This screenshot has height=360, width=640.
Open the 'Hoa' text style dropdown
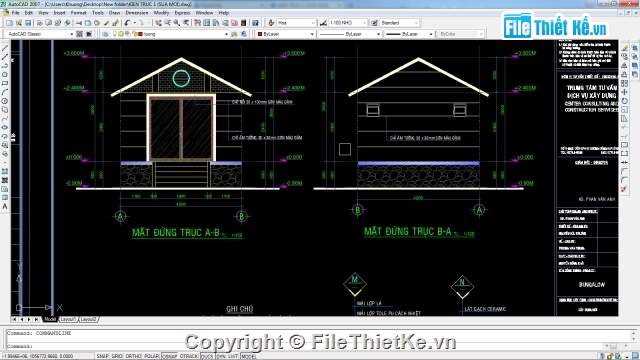pos(296,23)
